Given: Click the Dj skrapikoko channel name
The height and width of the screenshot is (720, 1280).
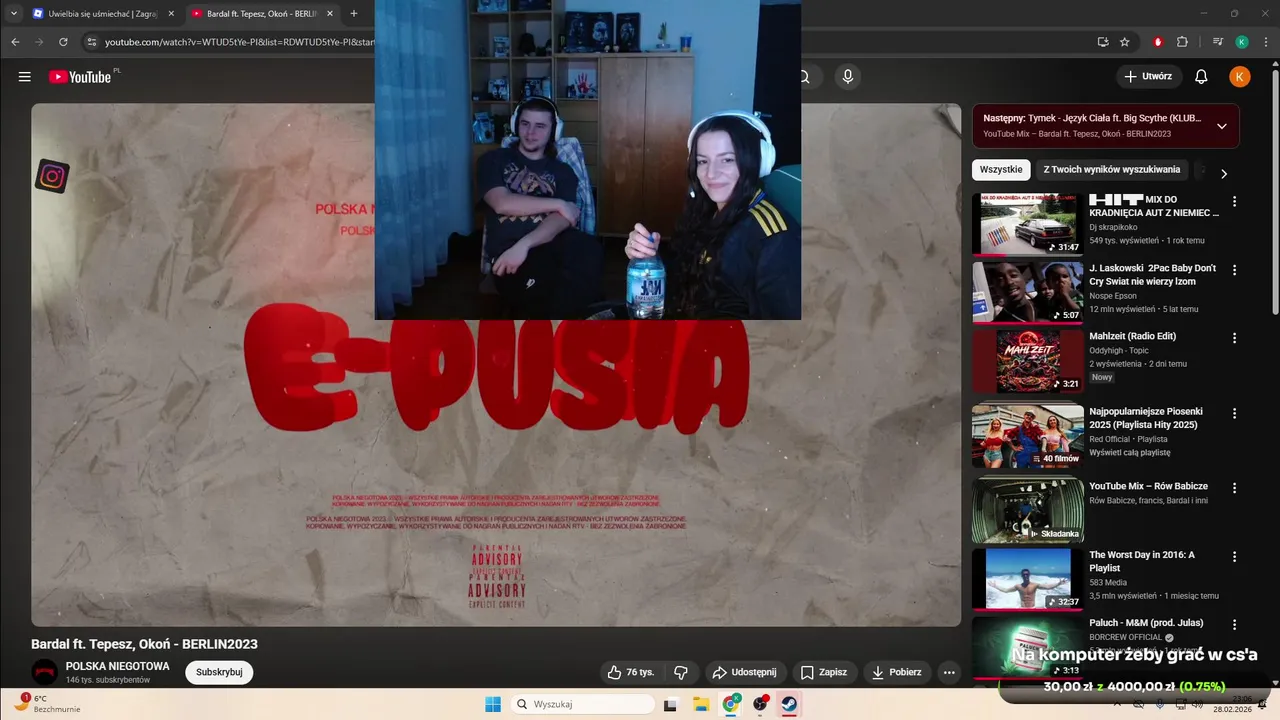Looking at the screenshot, I should [x=1113, y=227].
